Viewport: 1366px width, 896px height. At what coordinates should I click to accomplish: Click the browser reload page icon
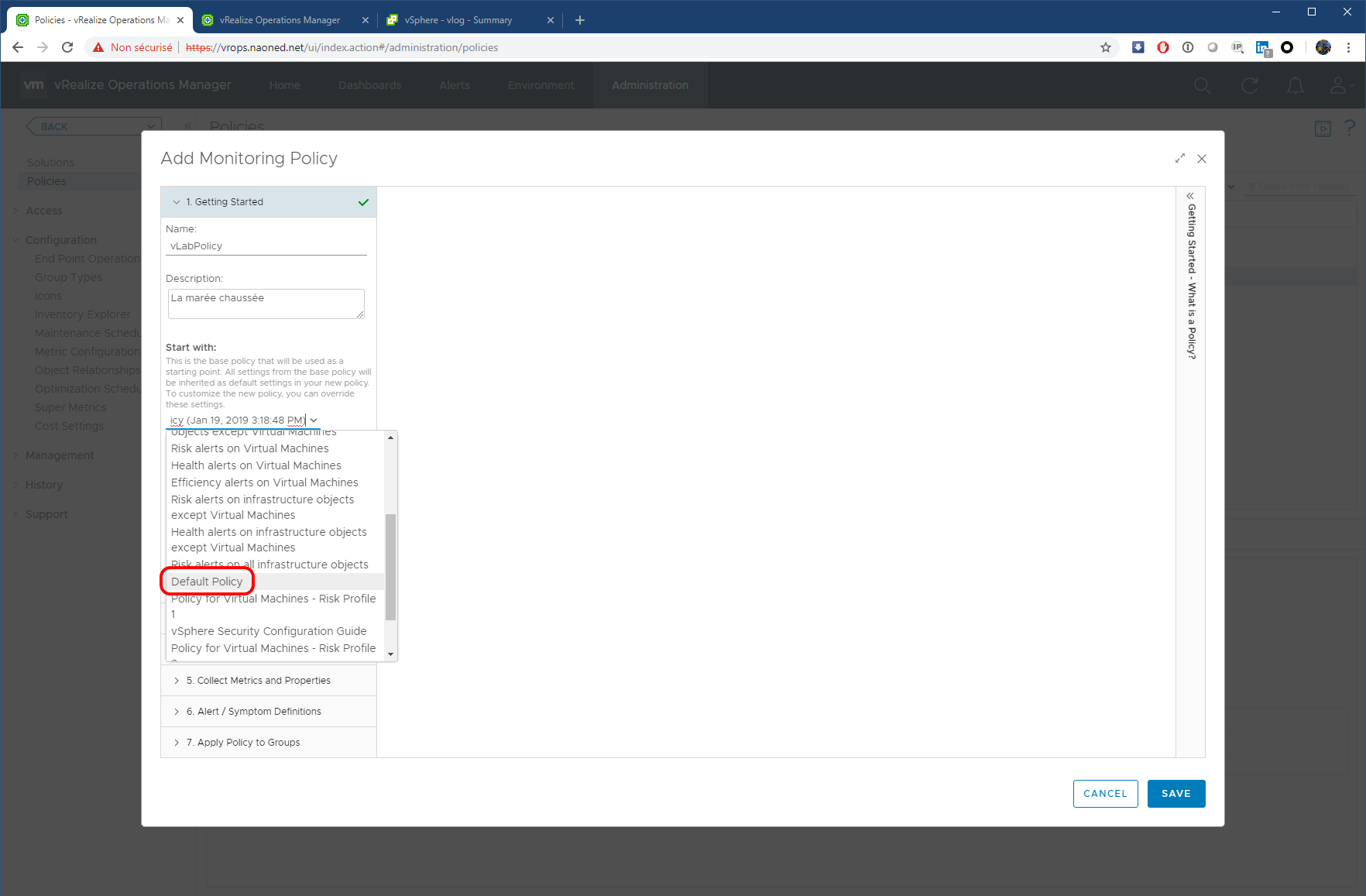click(x=67, y=47)
